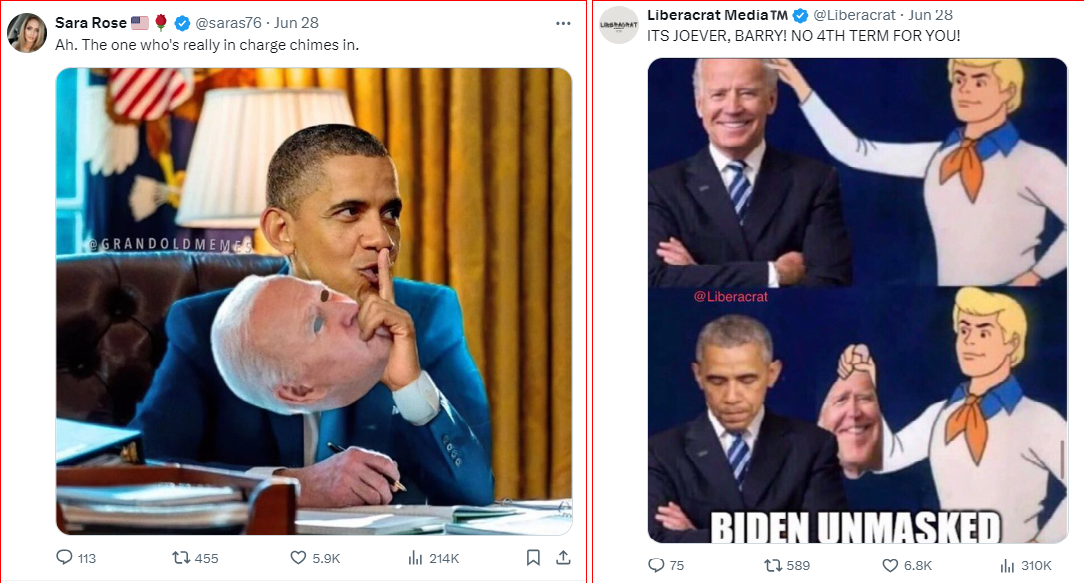Reply to Liberacrat post with 75 comments

(666, 565)
